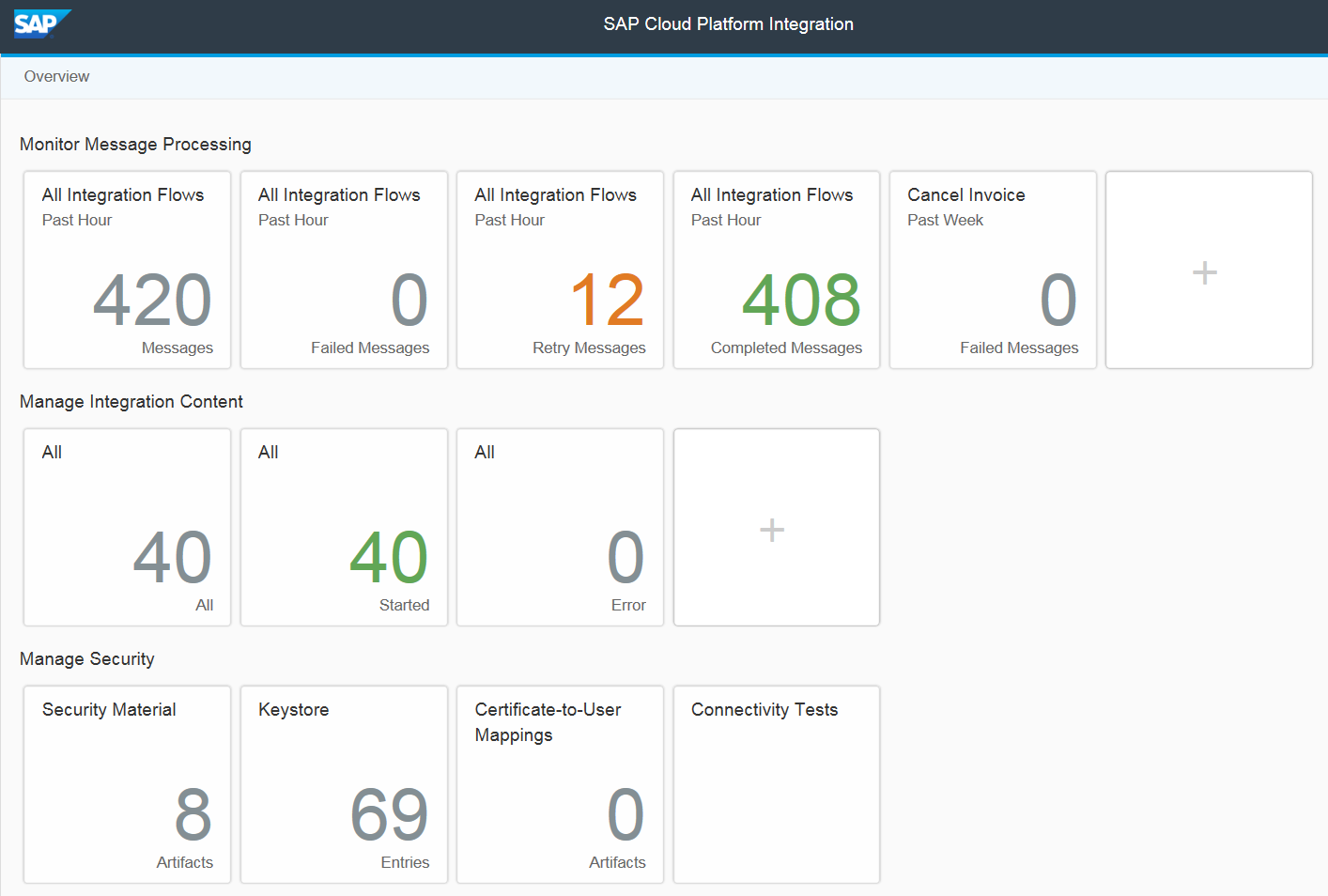This screenshot has width=1328, height=896.
Task: Open the integration content tile showing 40 All
Action: 127,528
